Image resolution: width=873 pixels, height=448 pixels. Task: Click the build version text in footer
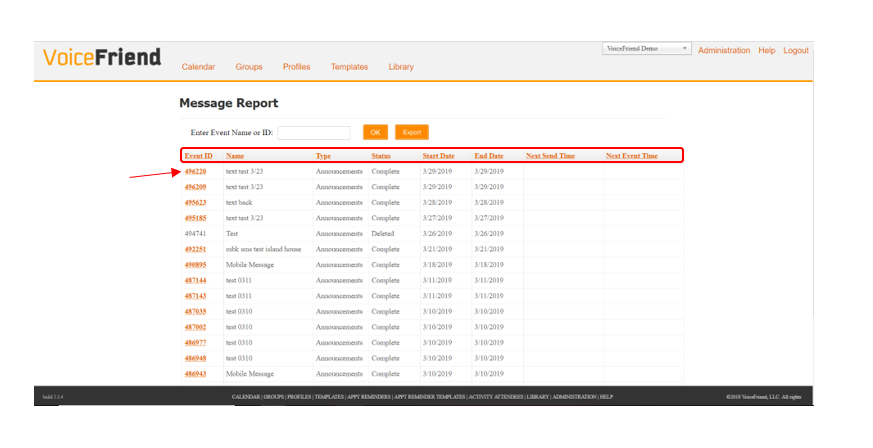click(x=53, y=397)
